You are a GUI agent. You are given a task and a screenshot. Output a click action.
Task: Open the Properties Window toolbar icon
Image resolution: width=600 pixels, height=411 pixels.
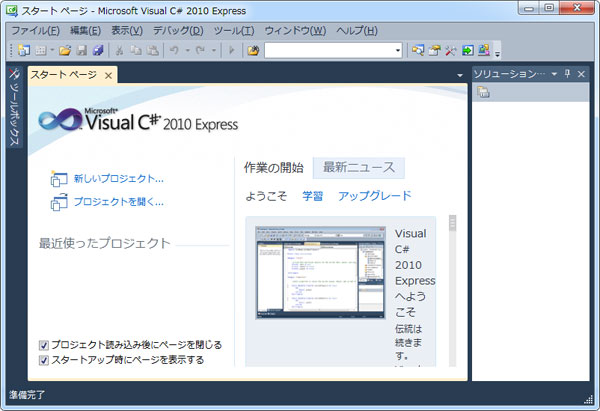tap(434, 50)
